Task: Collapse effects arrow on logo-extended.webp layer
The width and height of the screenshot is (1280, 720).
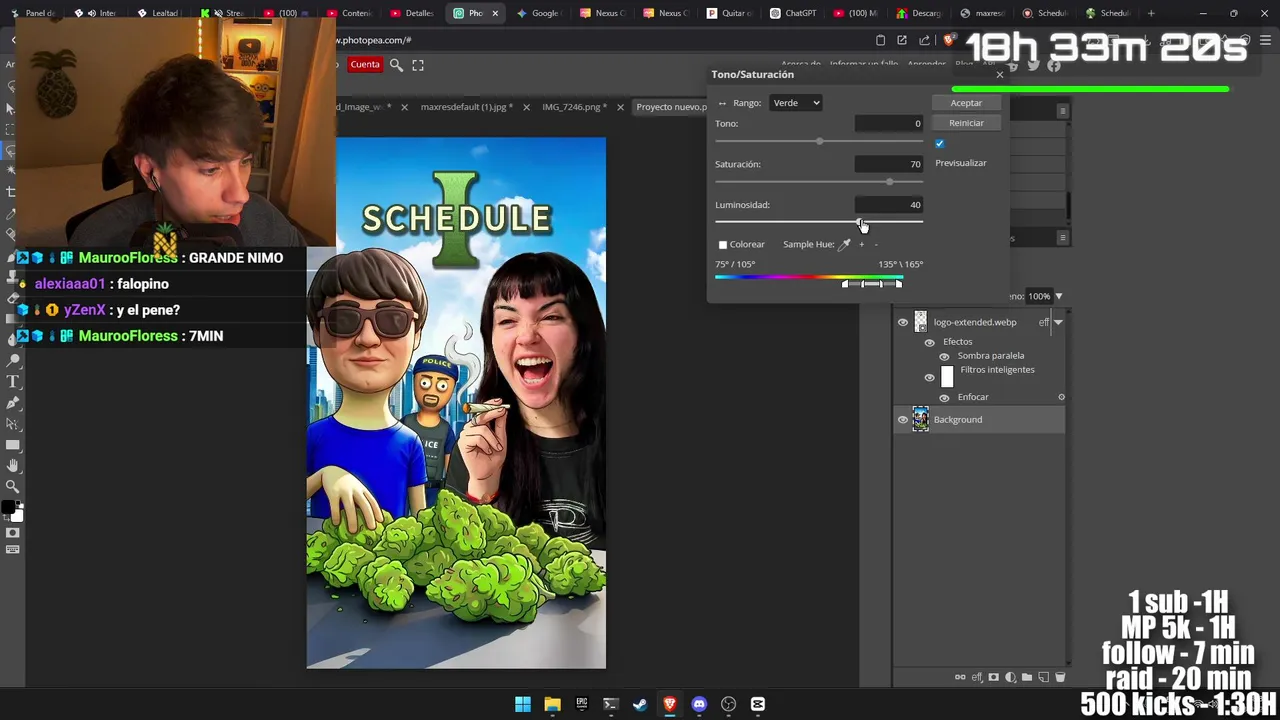Action: pyautogui.click(x=1058, y=322)
